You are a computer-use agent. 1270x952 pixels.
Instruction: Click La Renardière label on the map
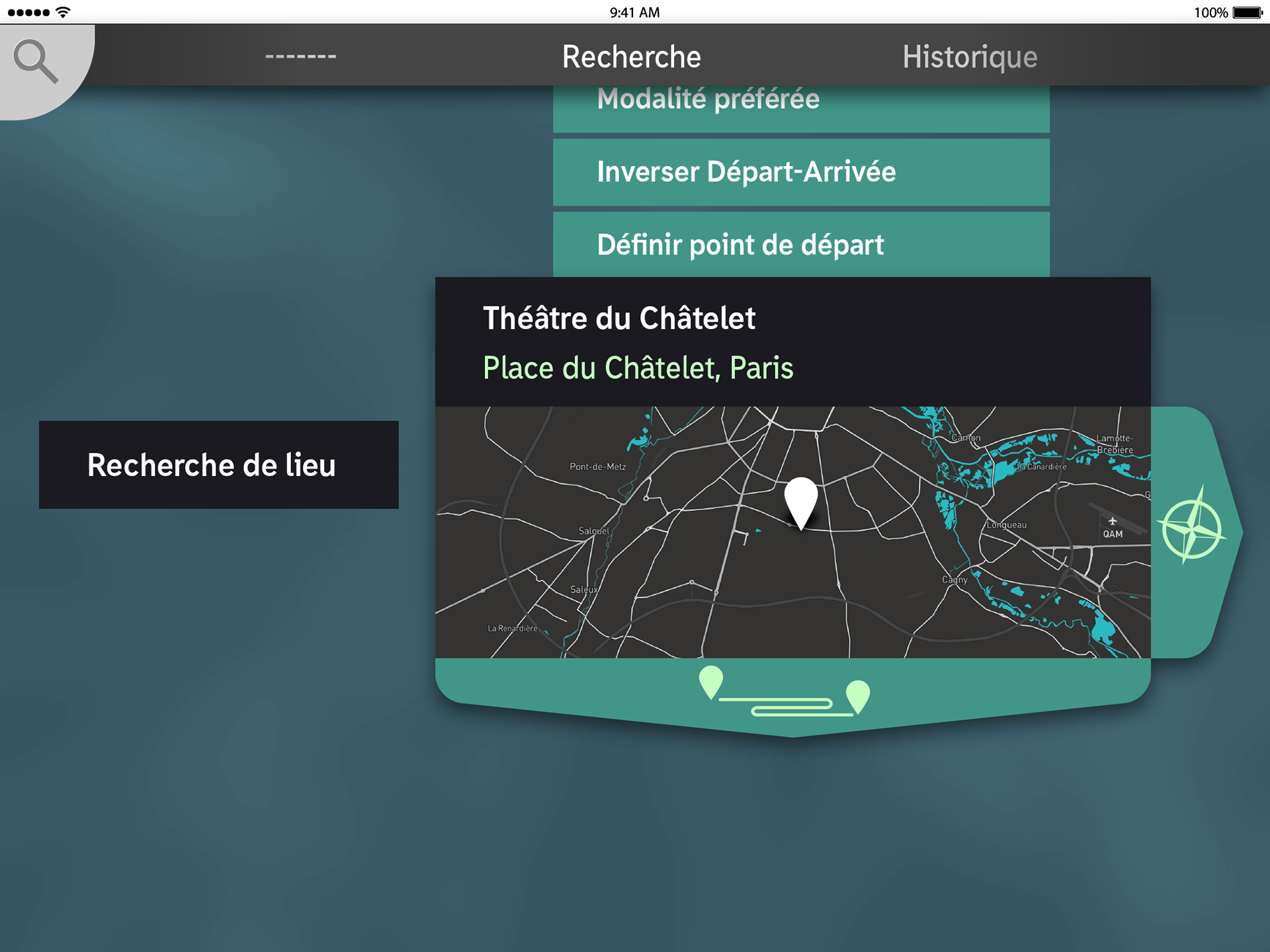(513, 628)
